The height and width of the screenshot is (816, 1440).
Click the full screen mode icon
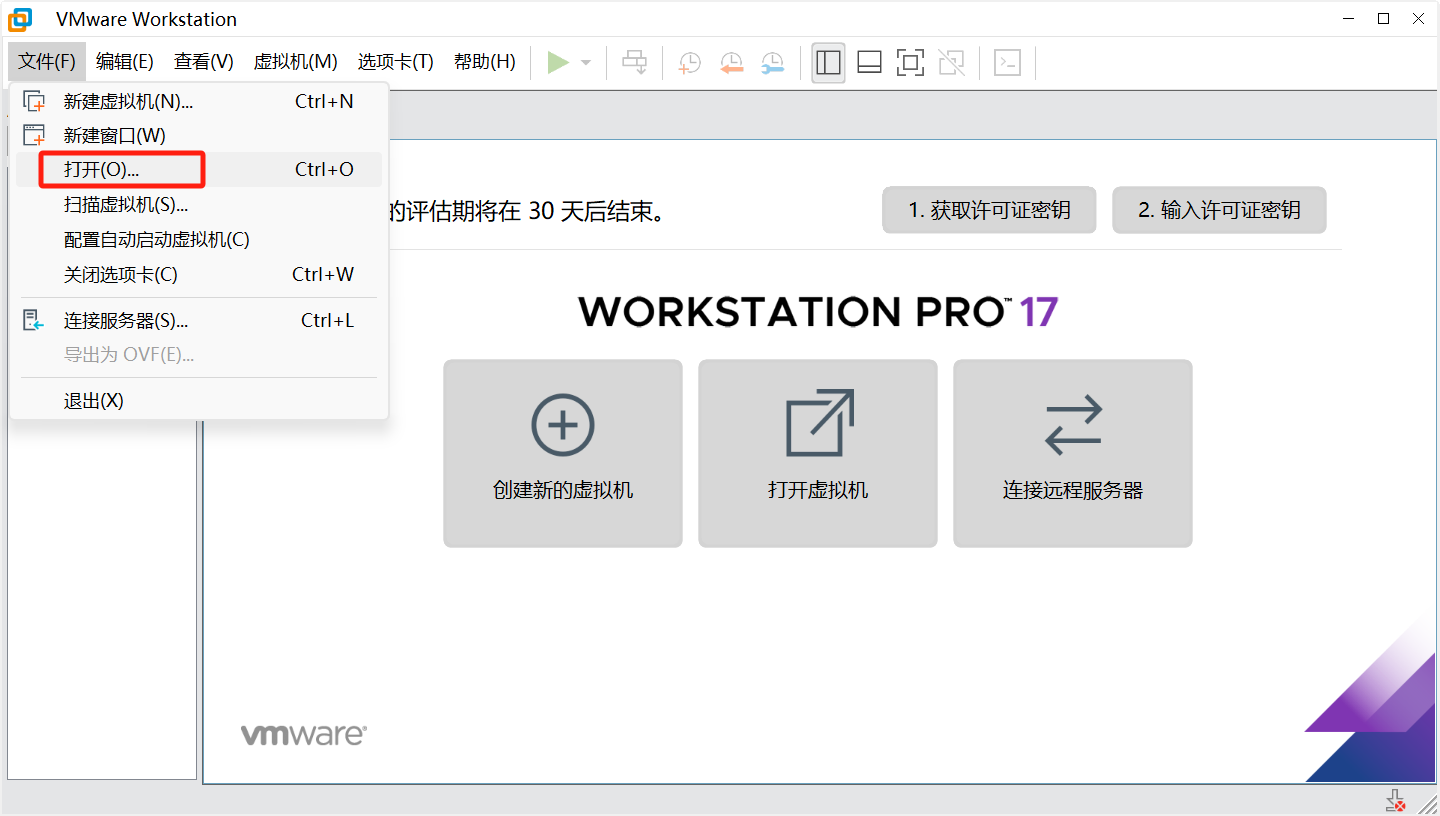pos(910,62)
